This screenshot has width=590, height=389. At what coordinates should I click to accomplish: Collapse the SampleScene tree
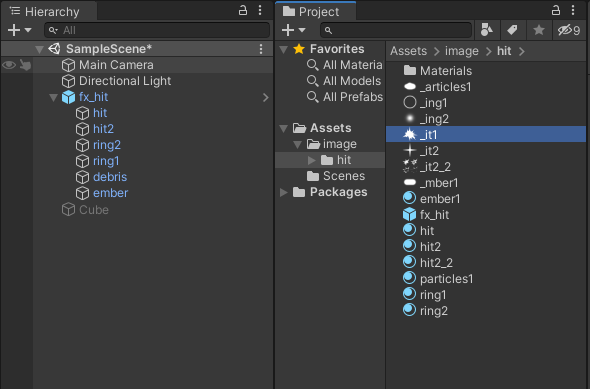click(x=39, y=49)
